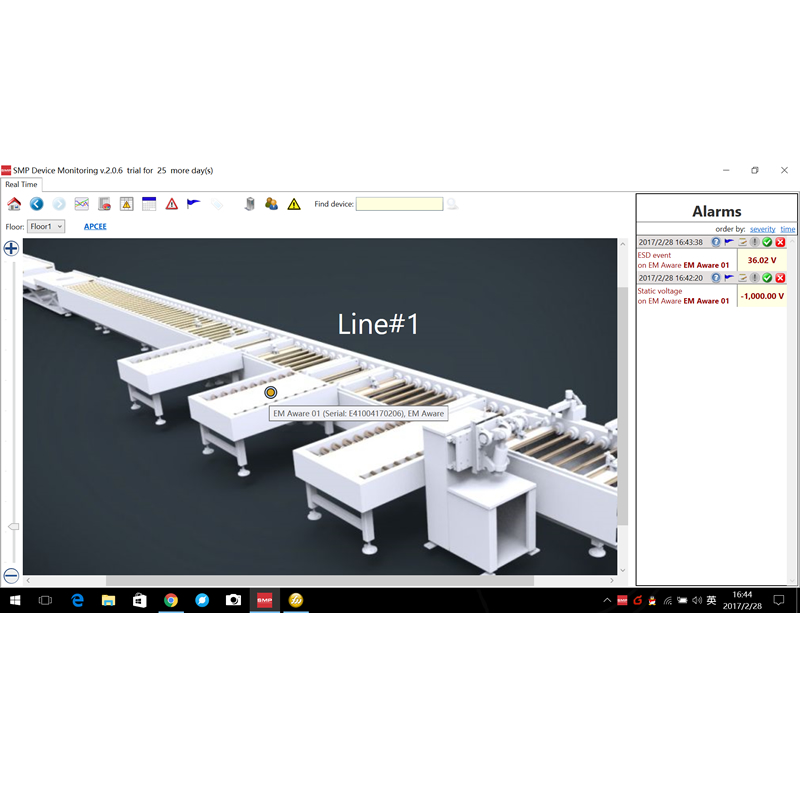This screenshot has height=800, width=800.
Task: Click the blue flag toolbar icon
Action: (193, 204)
